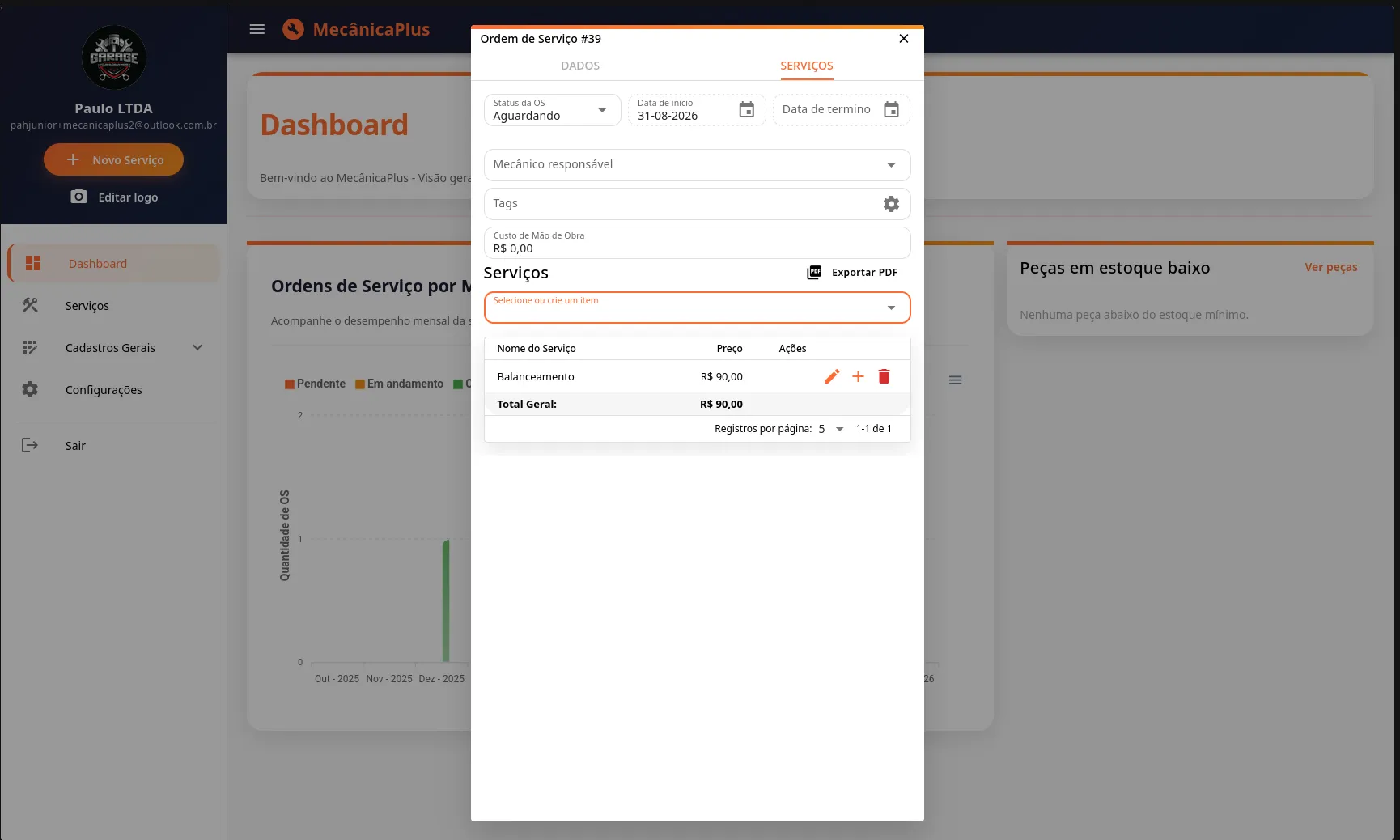Open calendar for Data de inicio
Viewport: 1400px width, 840px height.
747,110
